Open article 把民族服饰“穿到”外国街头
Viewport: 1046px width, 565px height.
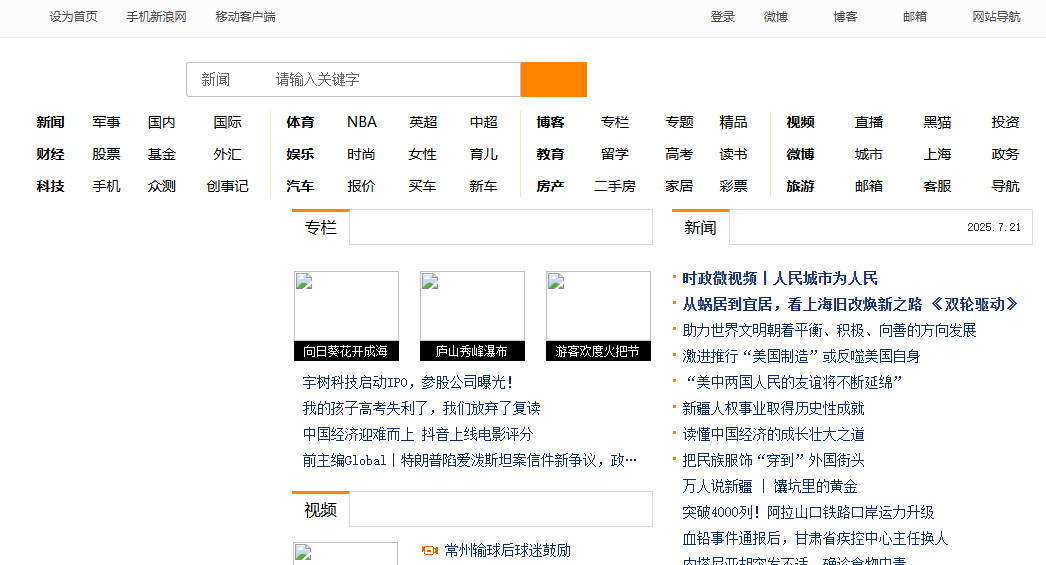[x=773, y=460]
